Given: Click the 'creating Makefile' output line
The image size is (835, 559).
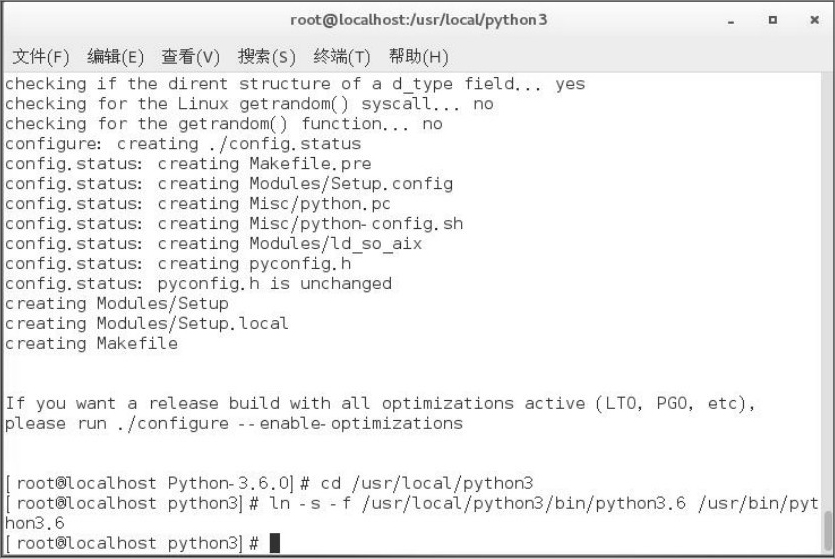Looking at the screenshot, I should click(x=91, y=343).
